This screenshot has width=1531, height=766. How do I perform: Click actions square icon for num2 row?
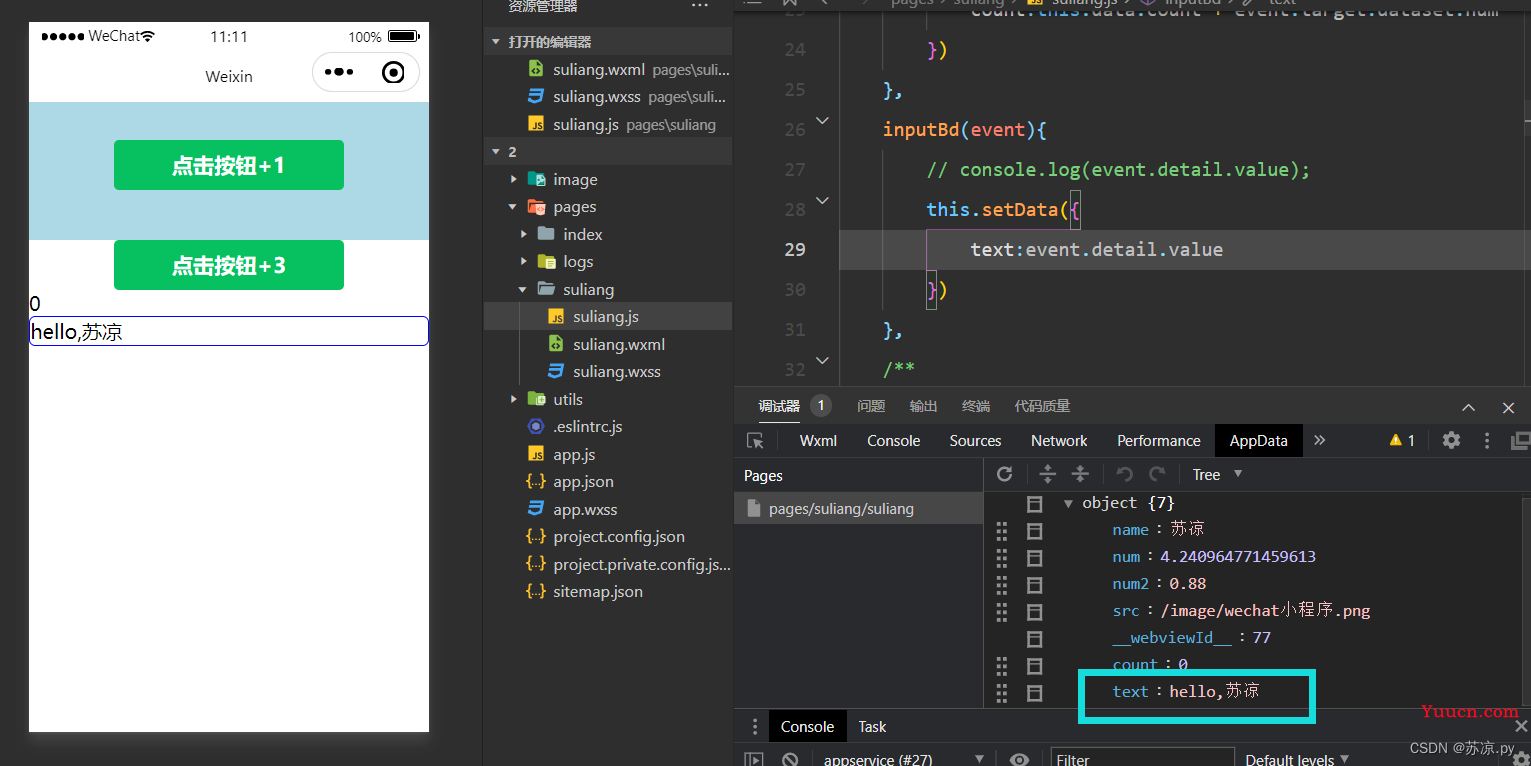[1035, 584]
